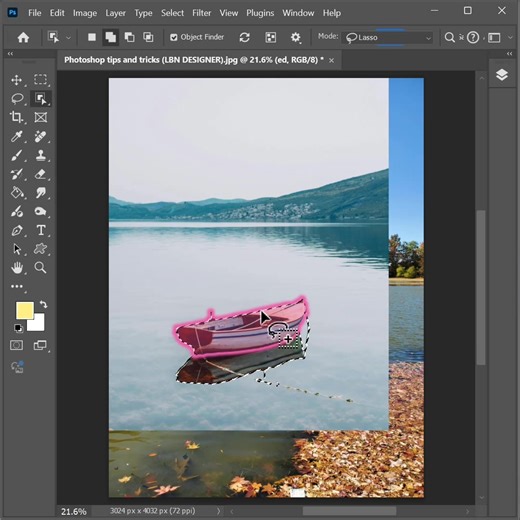Open the Mode Lasso dropdown

tap(388, 37)
